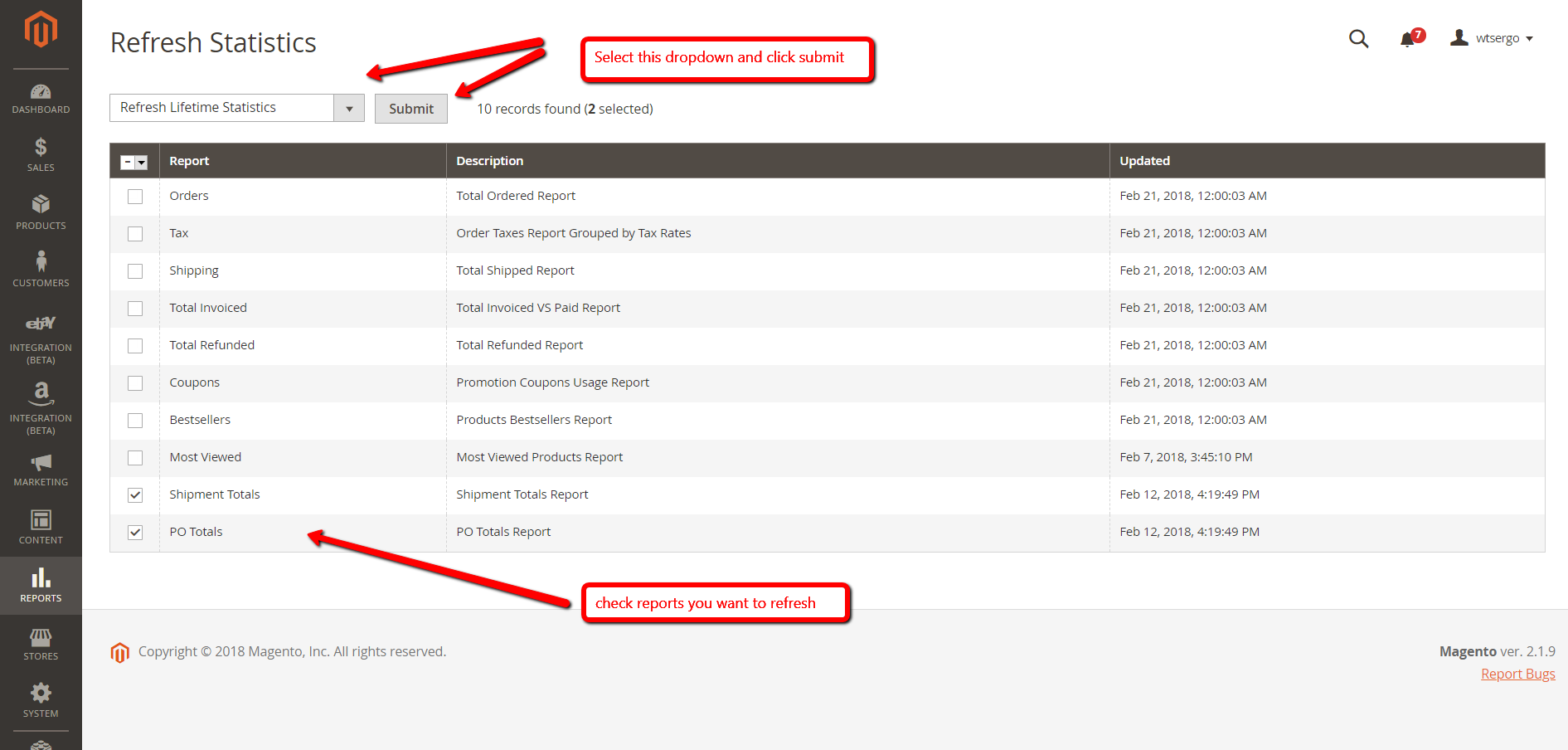Image resolution: width=1568 pixels, height=750 pixels.
Task: Click the Report Bugs link
Action: click(1518, 674)
